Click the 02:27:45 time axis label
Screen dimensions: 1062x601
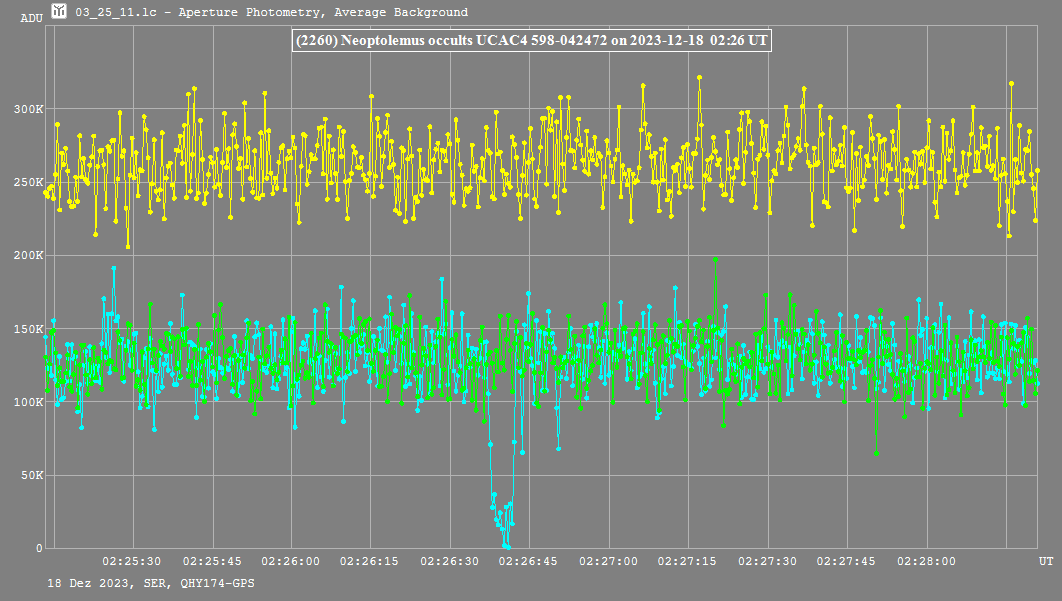[x=846, y=562]
